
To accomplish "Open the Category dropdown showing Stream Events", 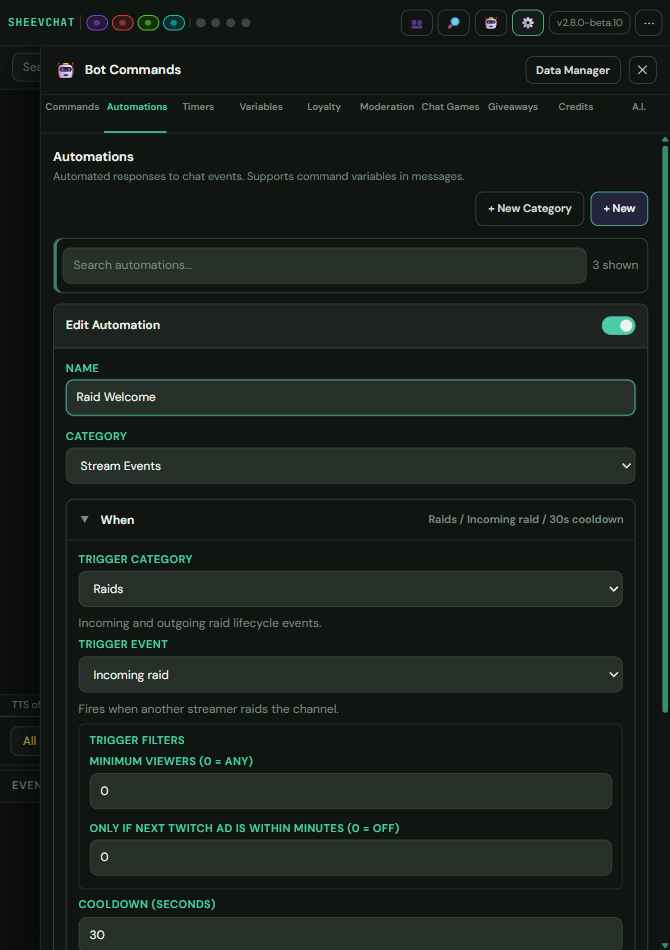I will (350, 466).
